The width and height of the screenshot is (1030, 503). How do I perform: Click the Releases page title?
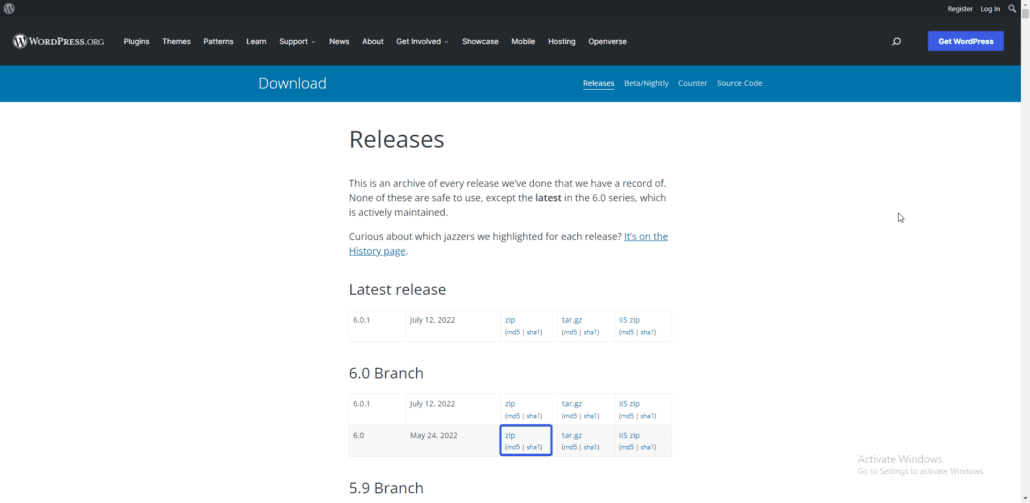(x=397, y=139)
